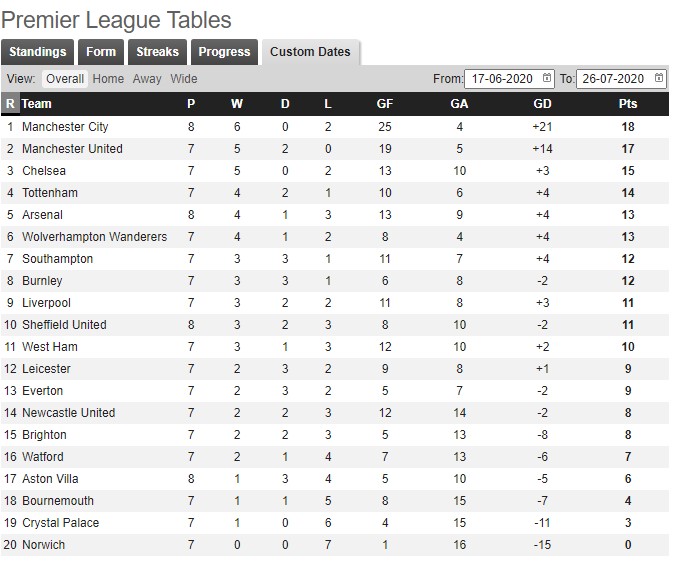The width and height of the screenshot is (675, 578).
Task: Select the Overall view option
Action: pos(65,79)
